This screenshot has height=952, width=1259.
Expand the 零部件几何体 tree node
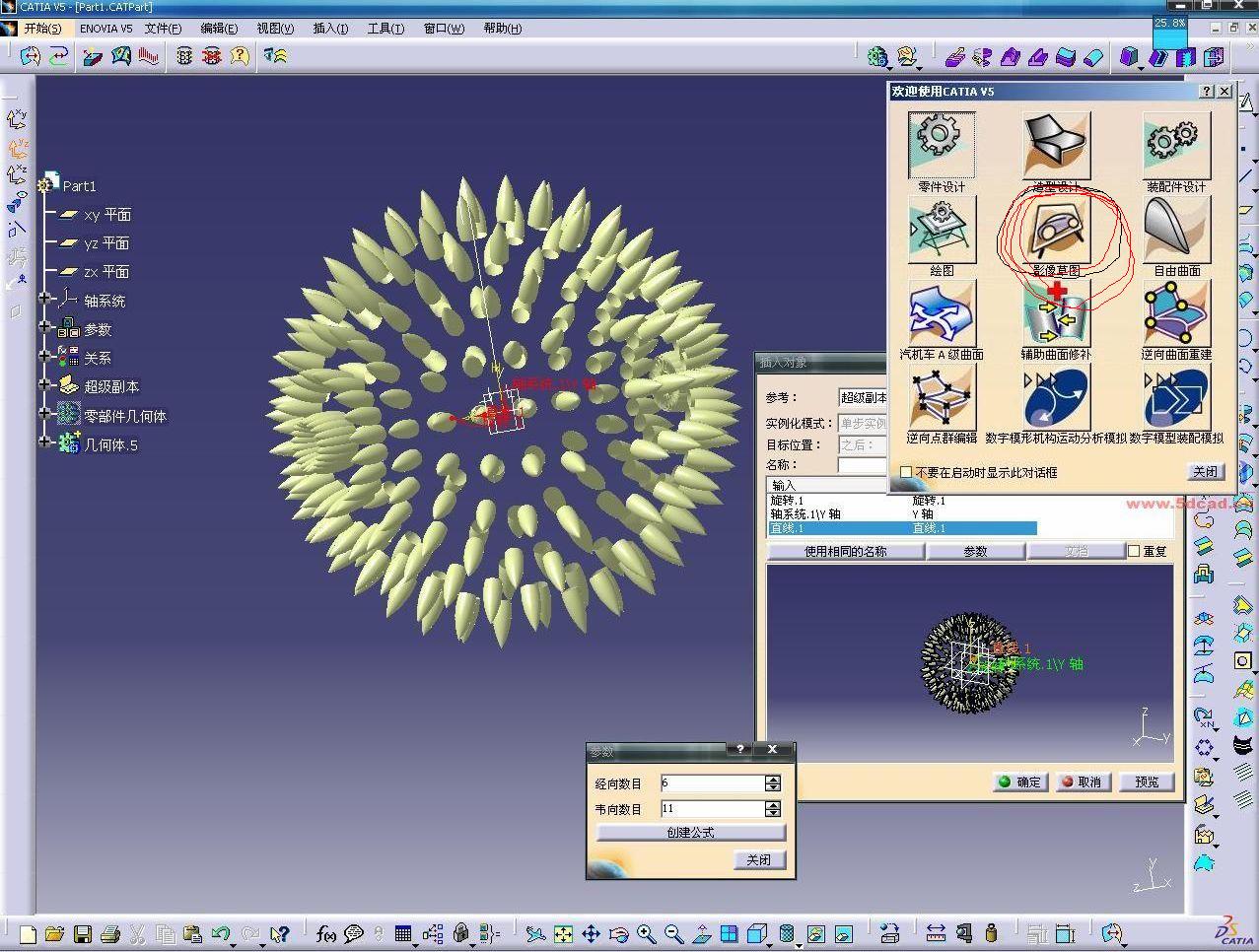[44, 413]
